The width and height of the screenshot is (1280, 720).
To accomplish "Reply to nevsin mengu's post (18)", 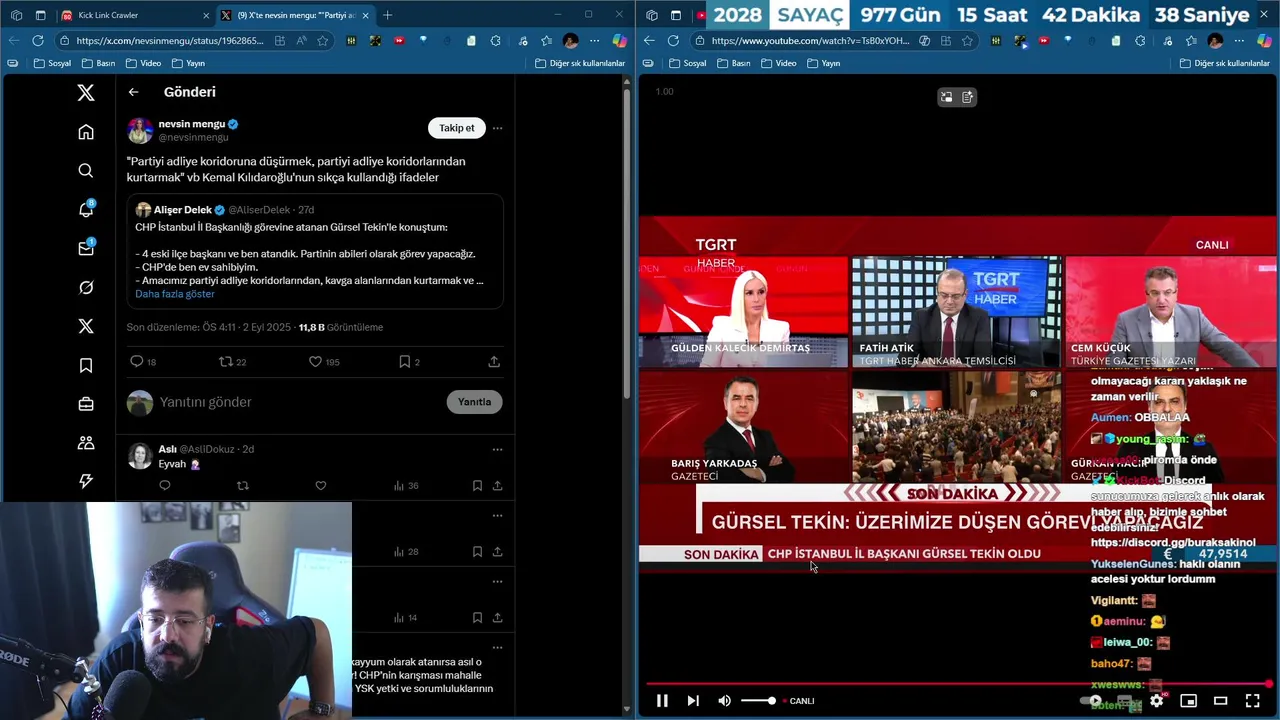I will tap(142, 362).
